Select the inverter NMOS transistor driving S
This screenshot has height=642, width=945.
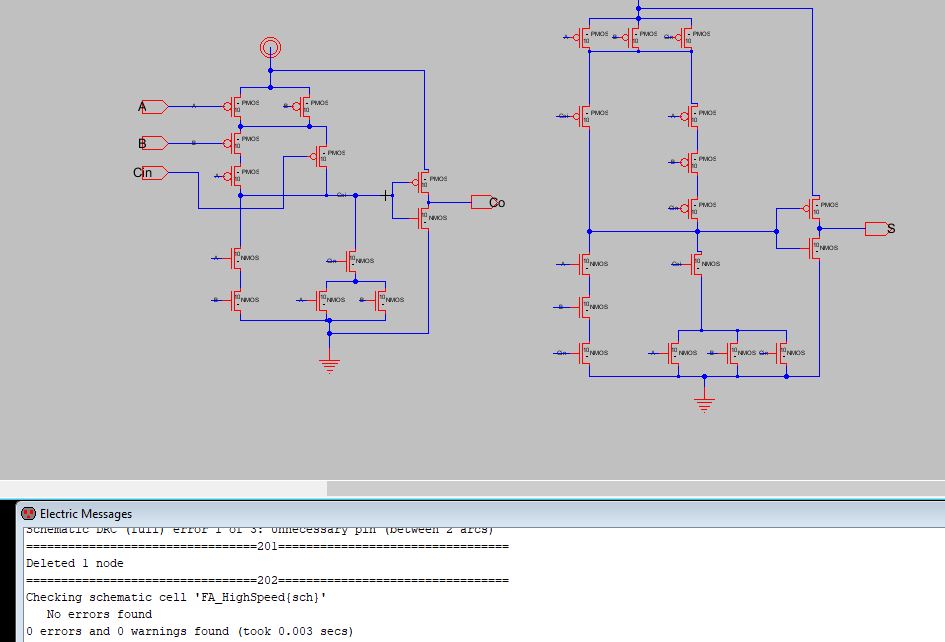pyautogui.click(x=814, y=246)
